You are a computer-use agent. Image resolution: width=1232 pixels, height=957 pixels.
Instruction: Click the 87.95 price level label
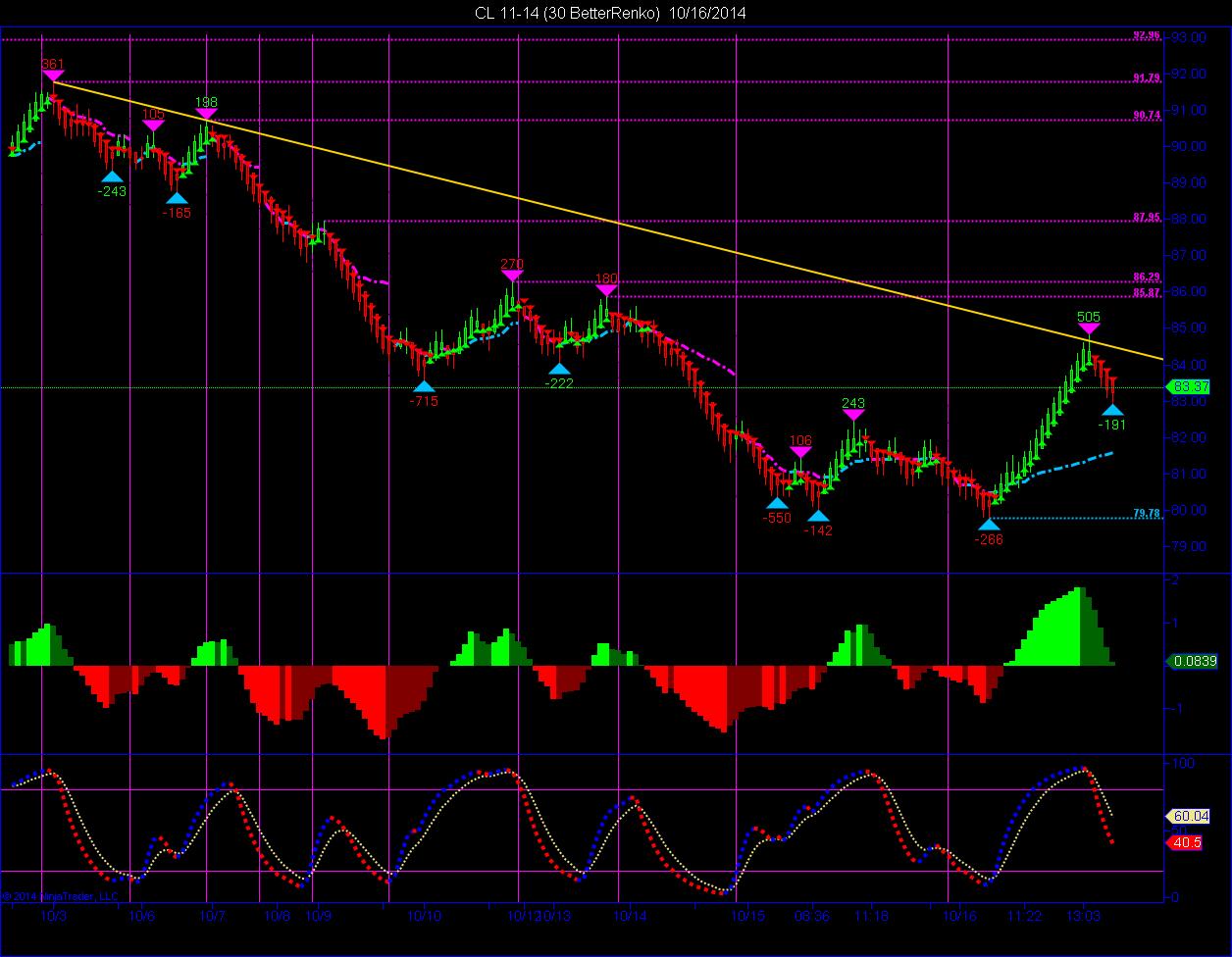point(1147,217)
